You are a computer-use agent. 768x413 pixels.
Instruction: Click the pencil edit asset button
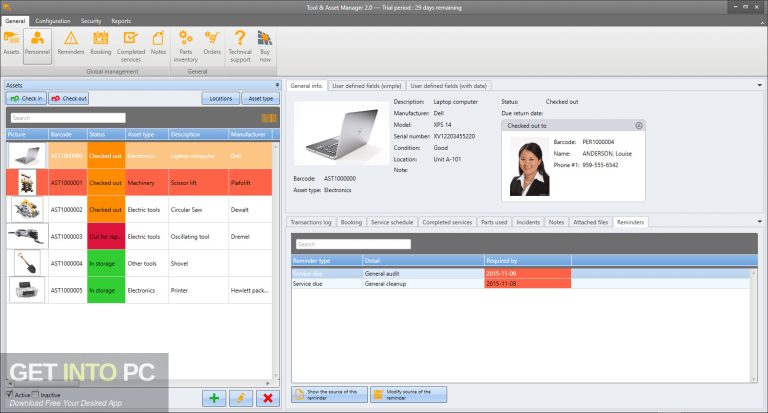point(241,398)
